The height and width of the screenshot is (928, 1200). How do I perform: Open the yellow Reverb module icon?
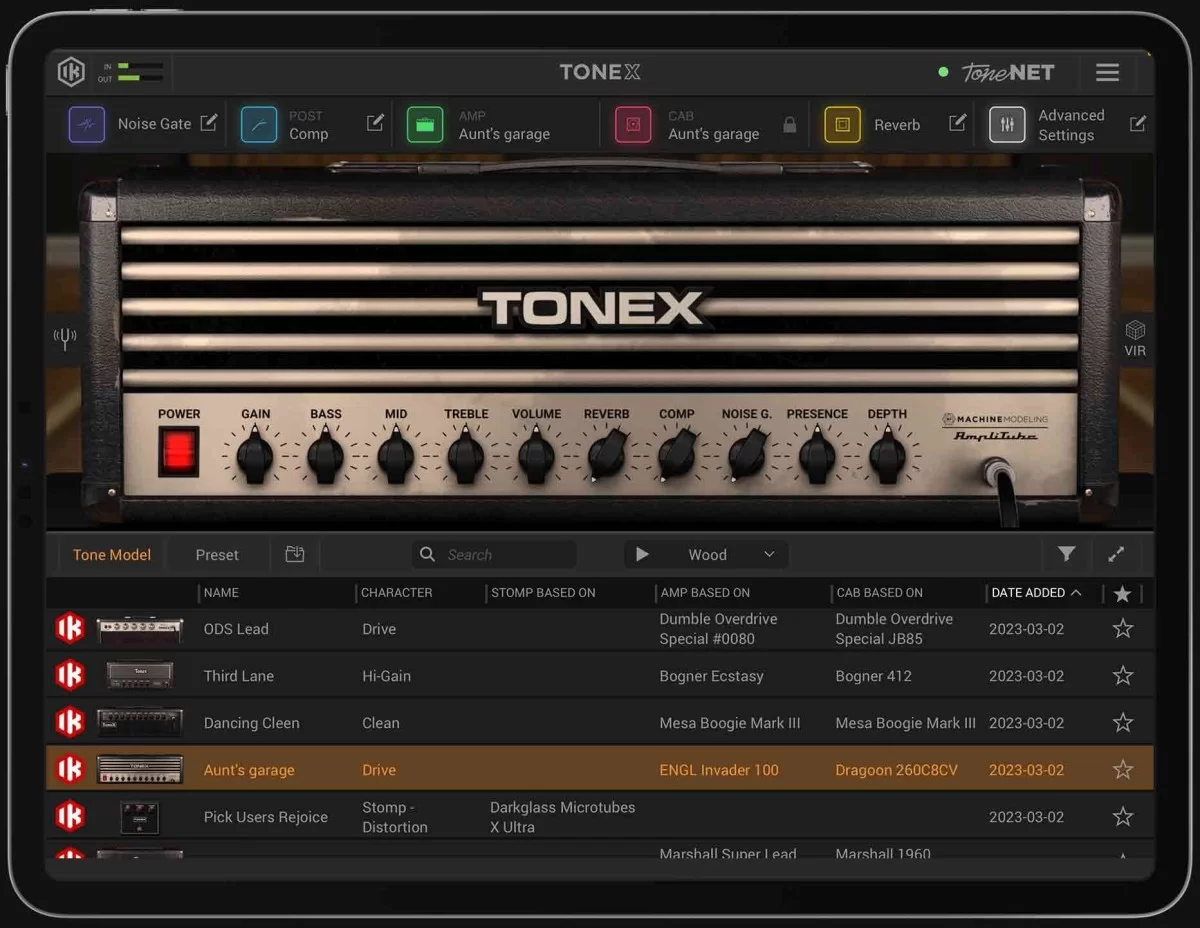[842, 124]
